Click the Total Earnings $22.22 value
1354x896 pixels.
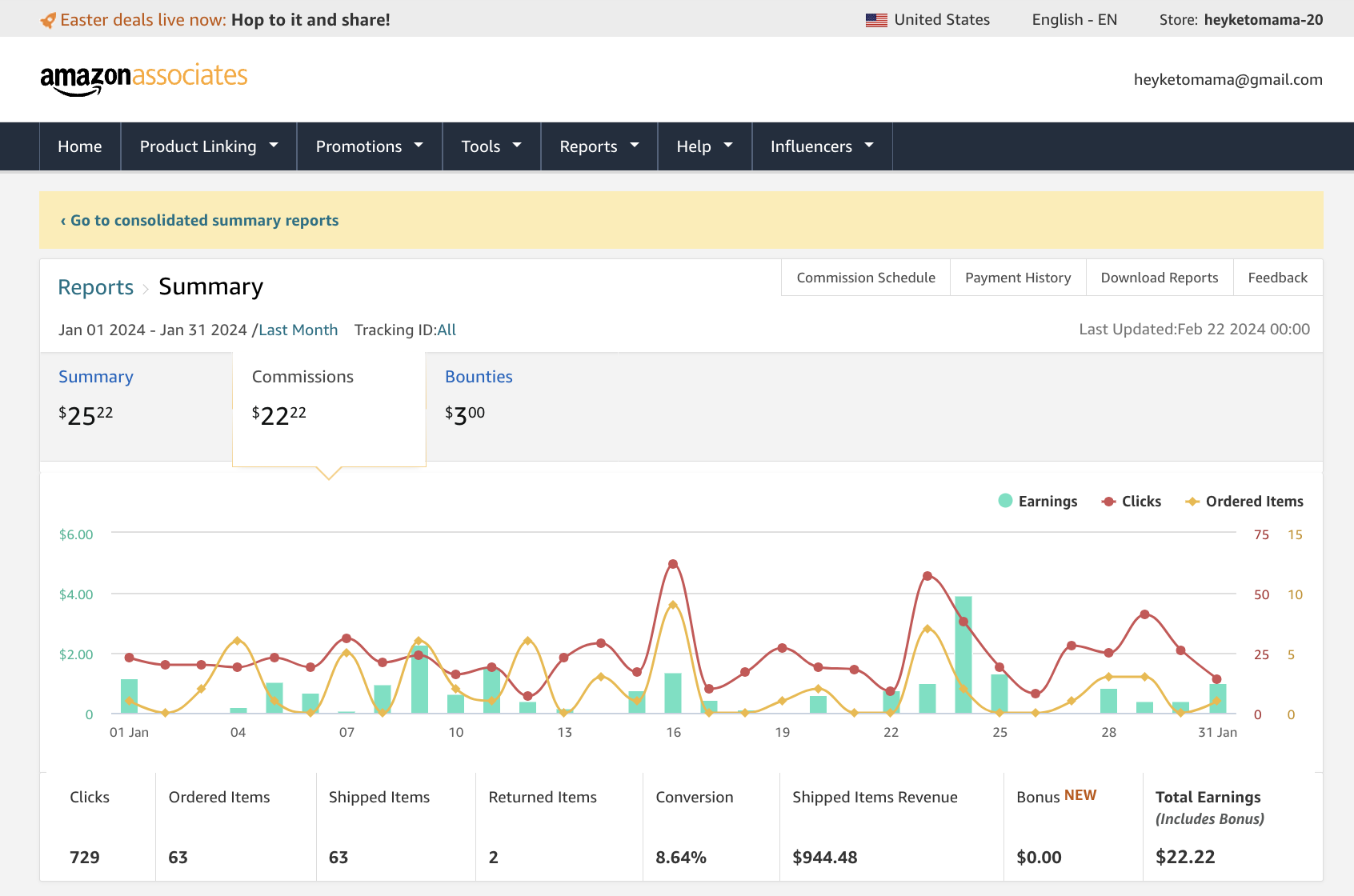(x=1185, y=857)
